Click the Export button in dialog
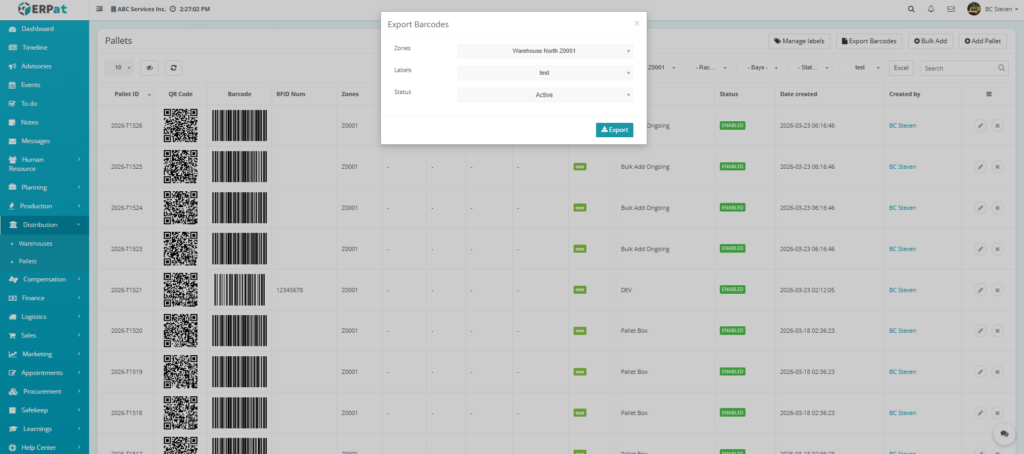The height and width of the screenshot is (454, 1024). (x=614, y=130)
